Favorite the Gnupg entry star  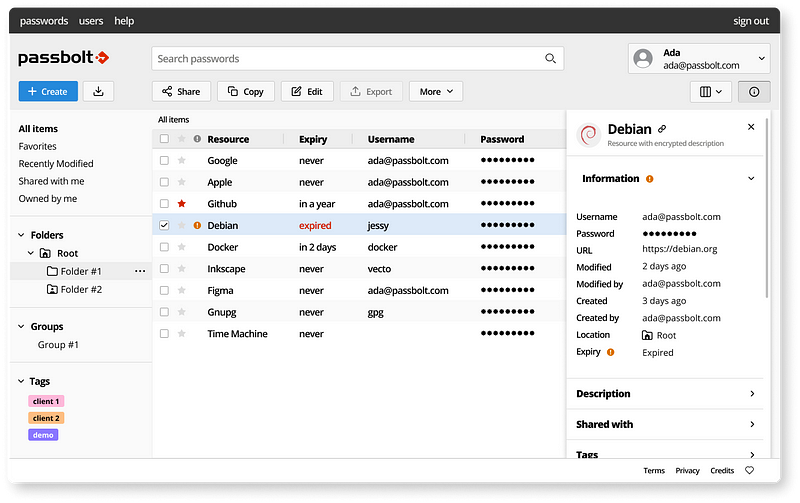tap(181, 312)
